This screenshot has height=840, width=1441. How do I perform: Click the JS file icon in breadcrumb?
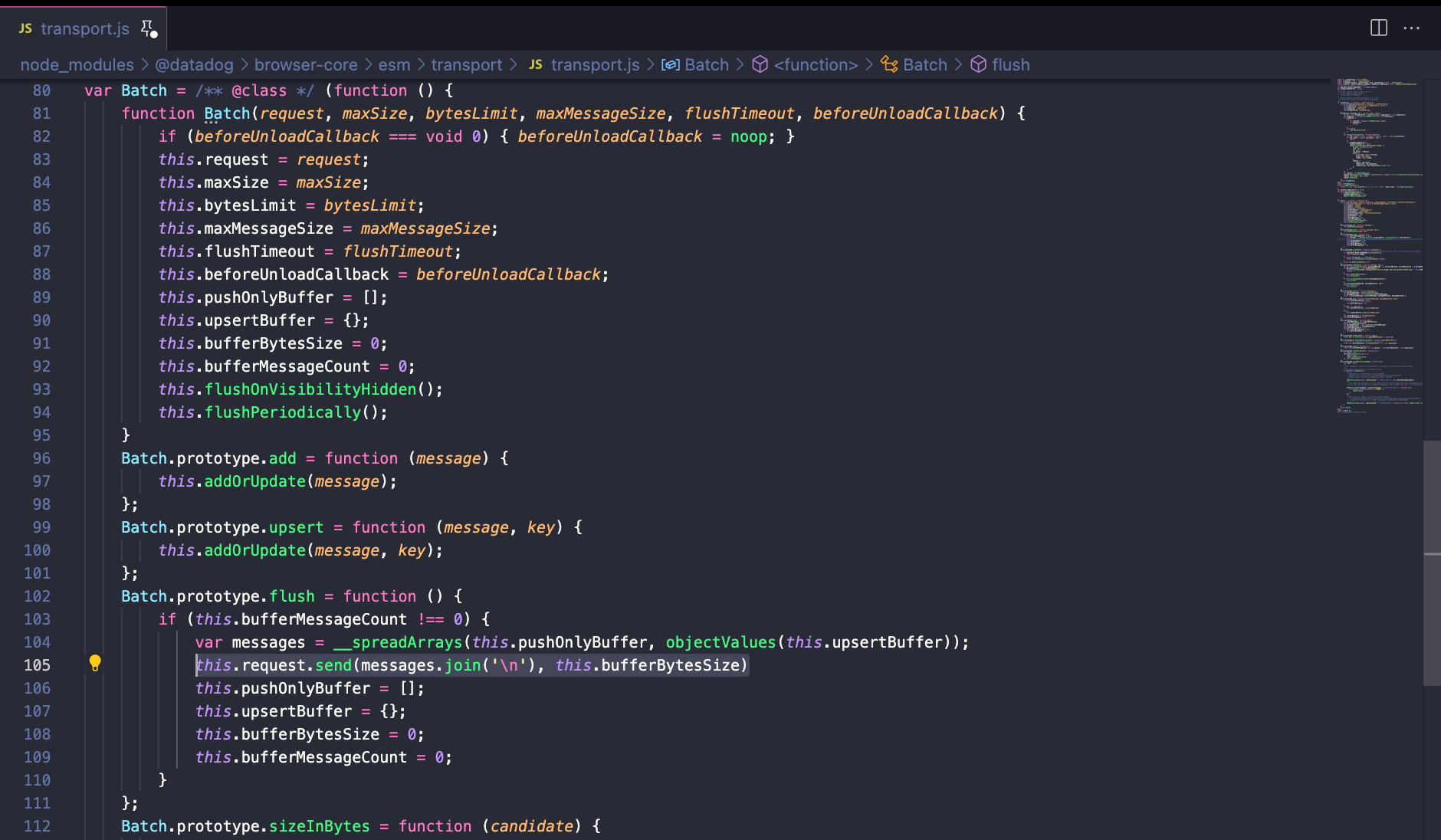pos(536,64)
